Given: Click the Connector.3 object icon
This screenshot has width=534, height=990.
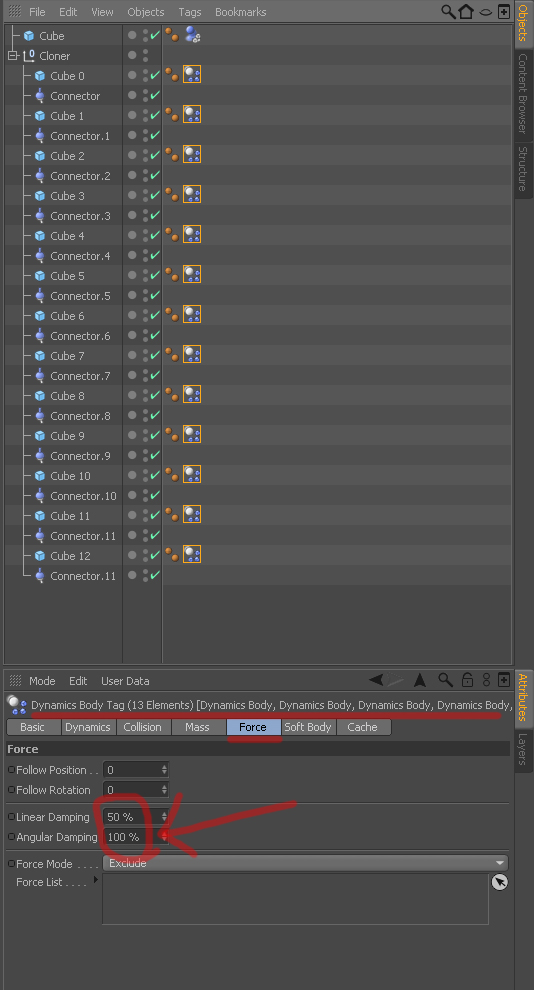Looking at the screenshot, I should coord(40,216).
